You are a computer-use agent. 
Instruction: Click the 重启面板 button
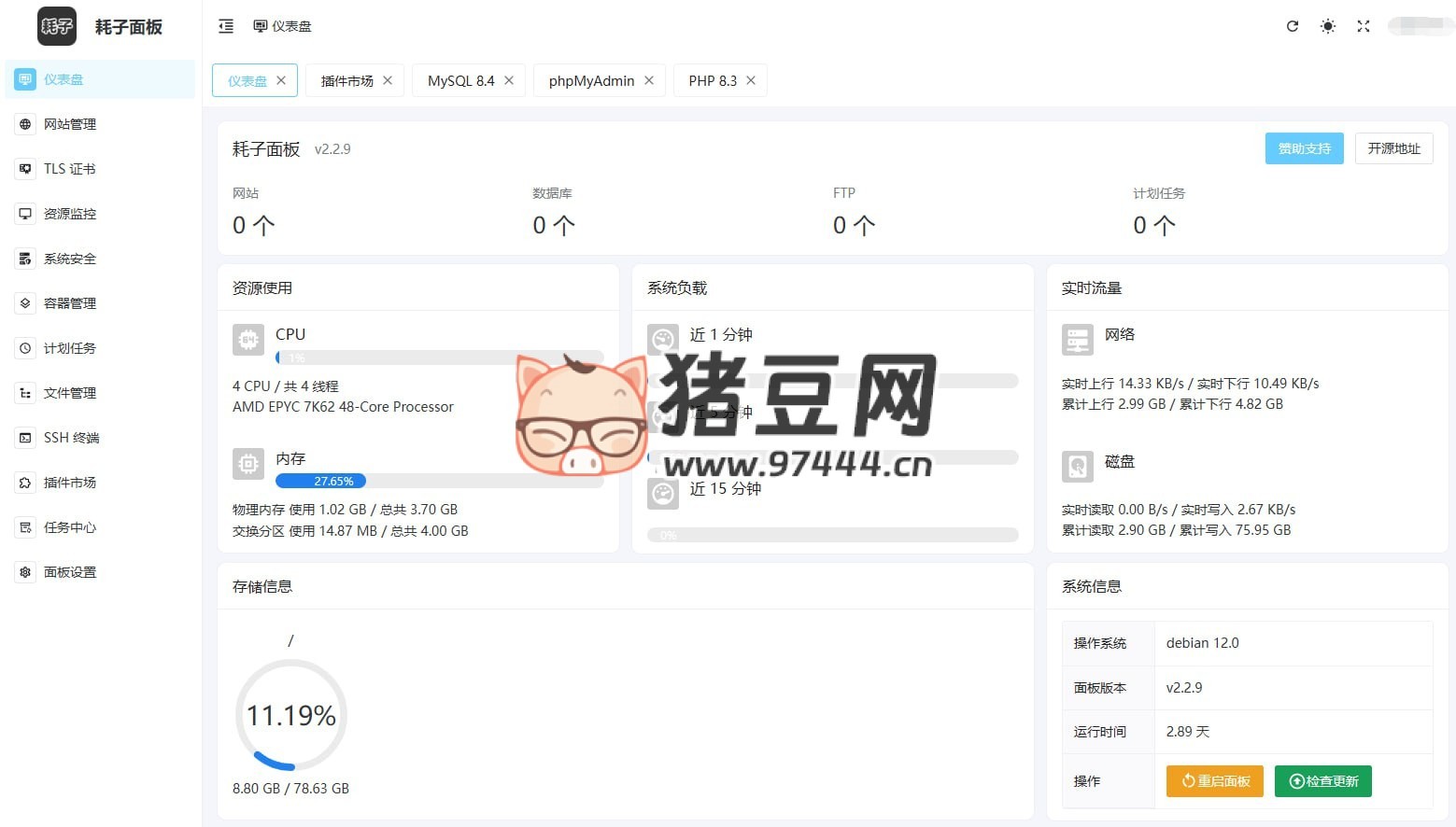tap(1215, 781)
